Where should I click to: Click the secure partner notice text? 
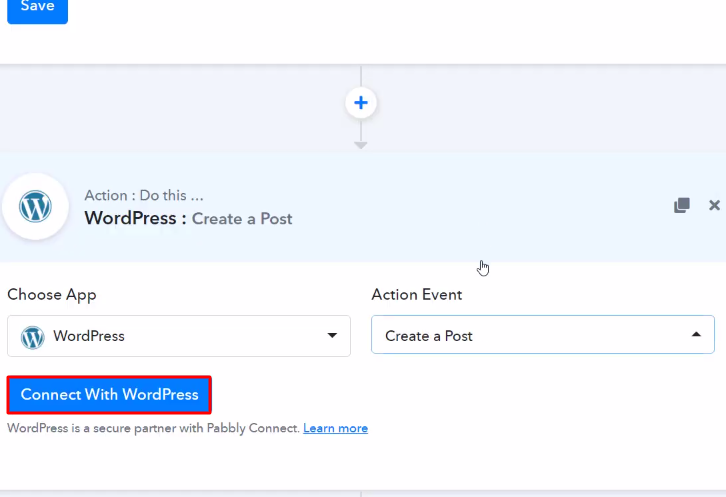[x=153, y=428]
